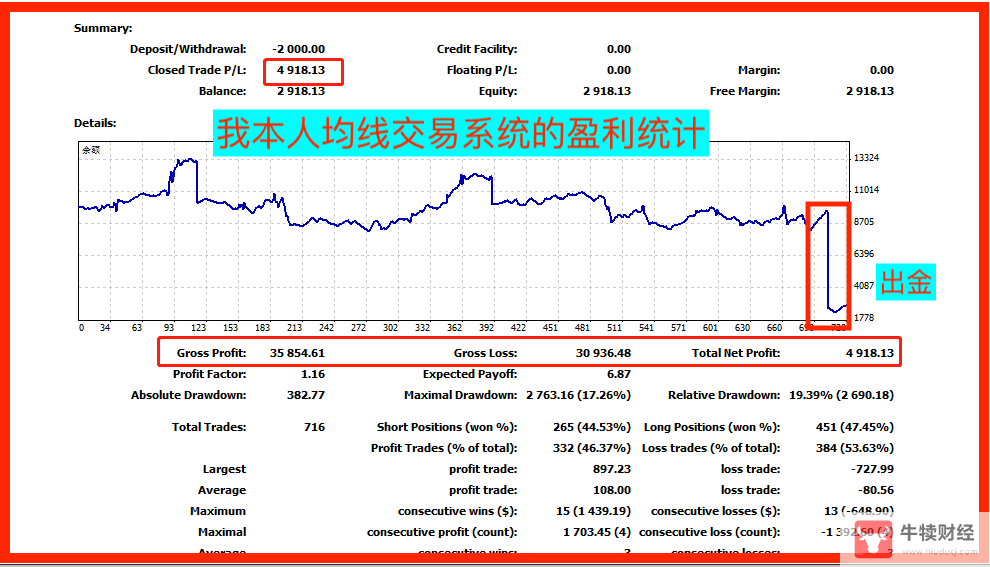
Task: Click the Gross Loss value 30 936.48
Action: tap(603, 353)
